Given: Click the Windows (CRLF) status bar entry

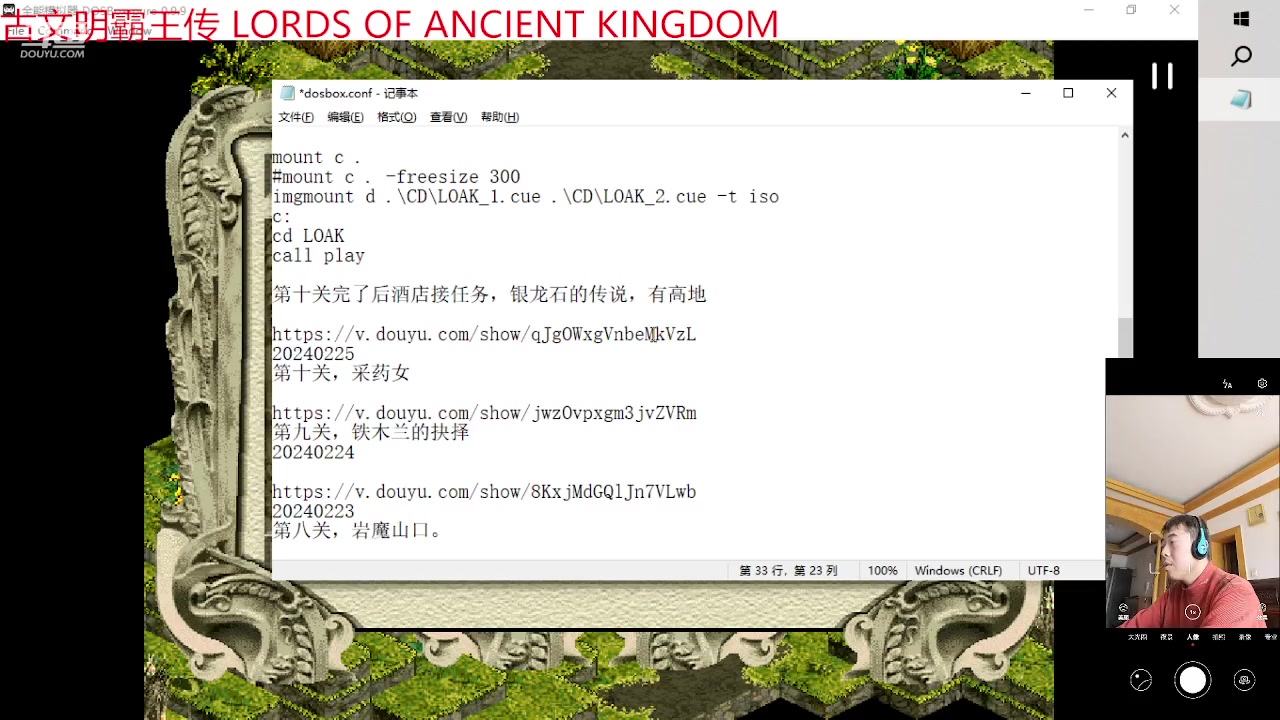Looking at the screenshot, I should coord(958,571).
